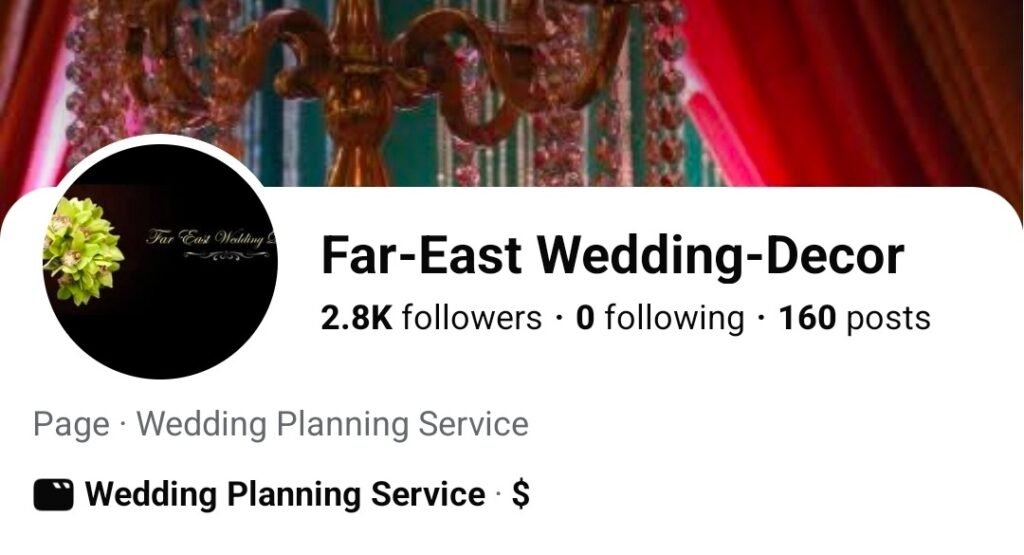
Task: Click the green flower in profile picture
Action: (x=84, y=251)
